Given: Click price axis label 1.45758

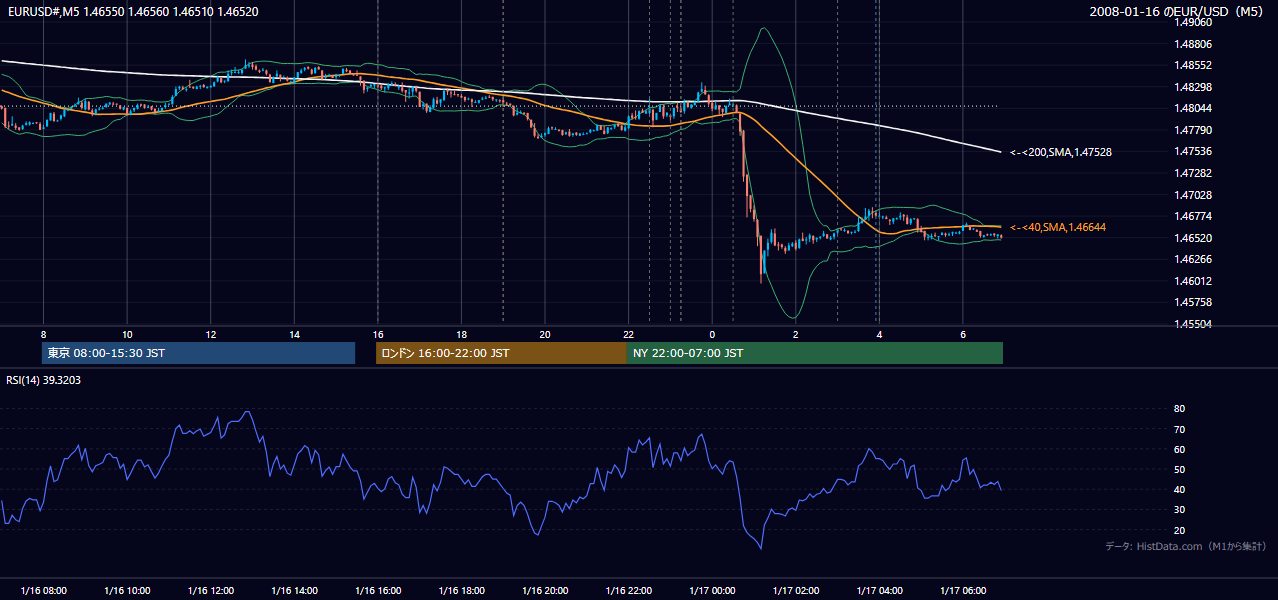Looking at the screenshot, I should 1193,302.
